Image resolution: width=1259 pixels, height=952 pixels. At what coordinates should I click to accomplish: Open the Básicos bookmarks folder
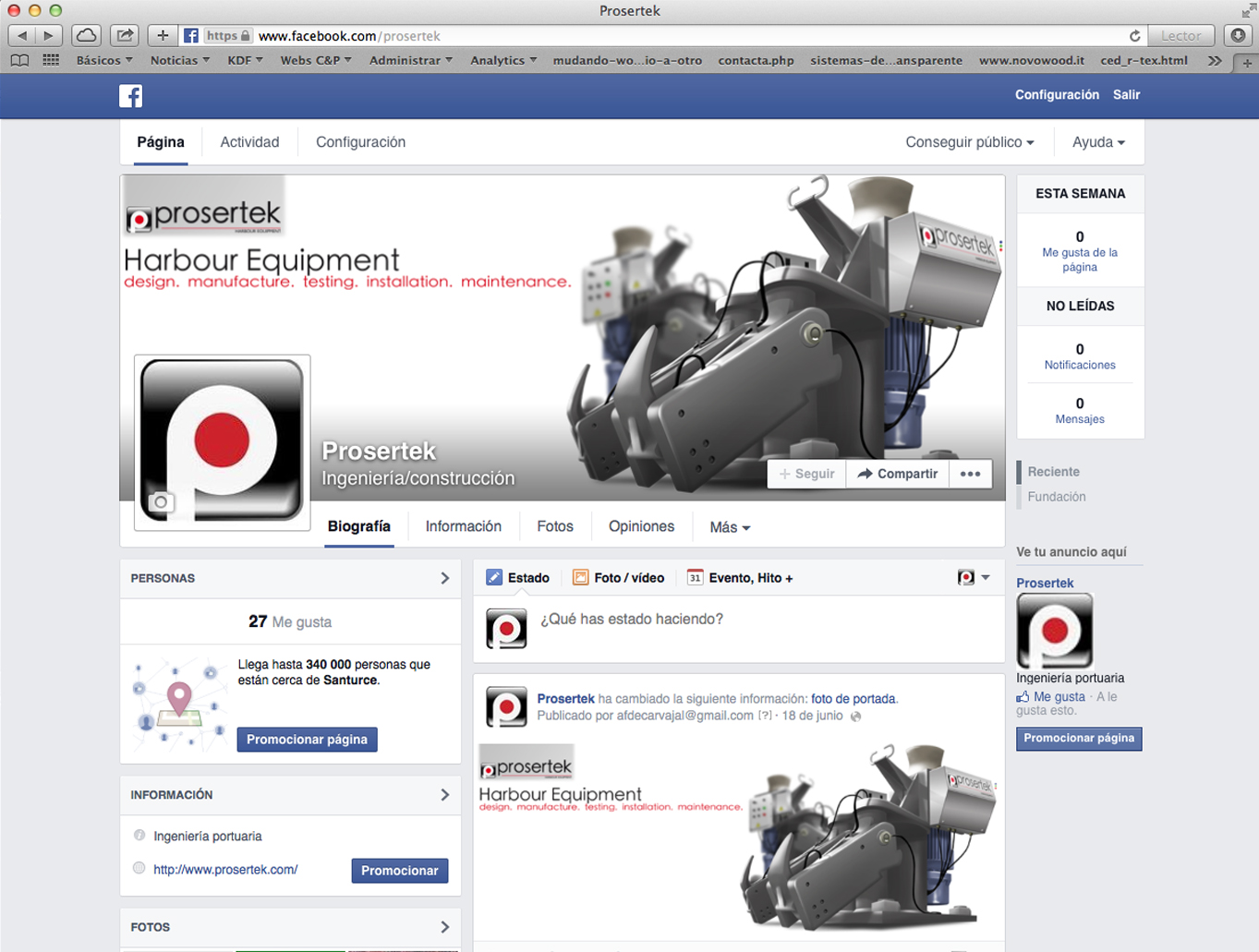[x=103, y=60]
